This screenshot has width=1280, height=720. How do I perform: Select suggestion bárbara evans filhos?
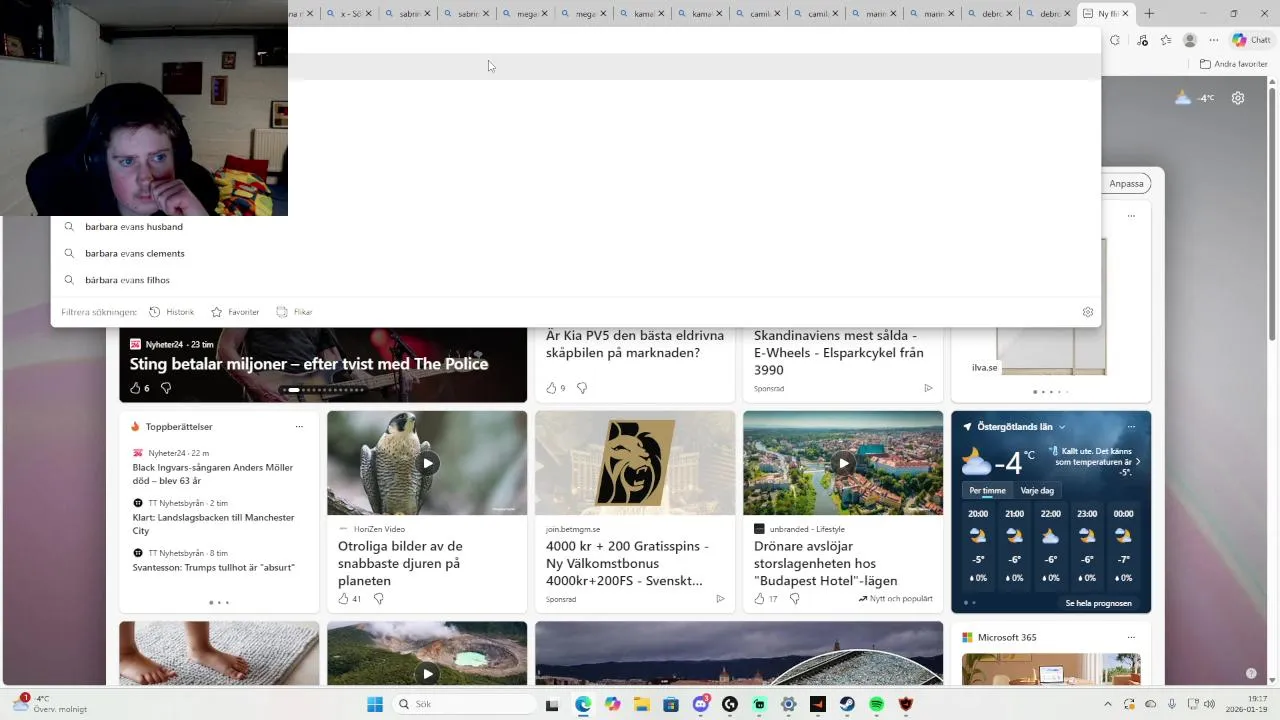pos(576,280)
